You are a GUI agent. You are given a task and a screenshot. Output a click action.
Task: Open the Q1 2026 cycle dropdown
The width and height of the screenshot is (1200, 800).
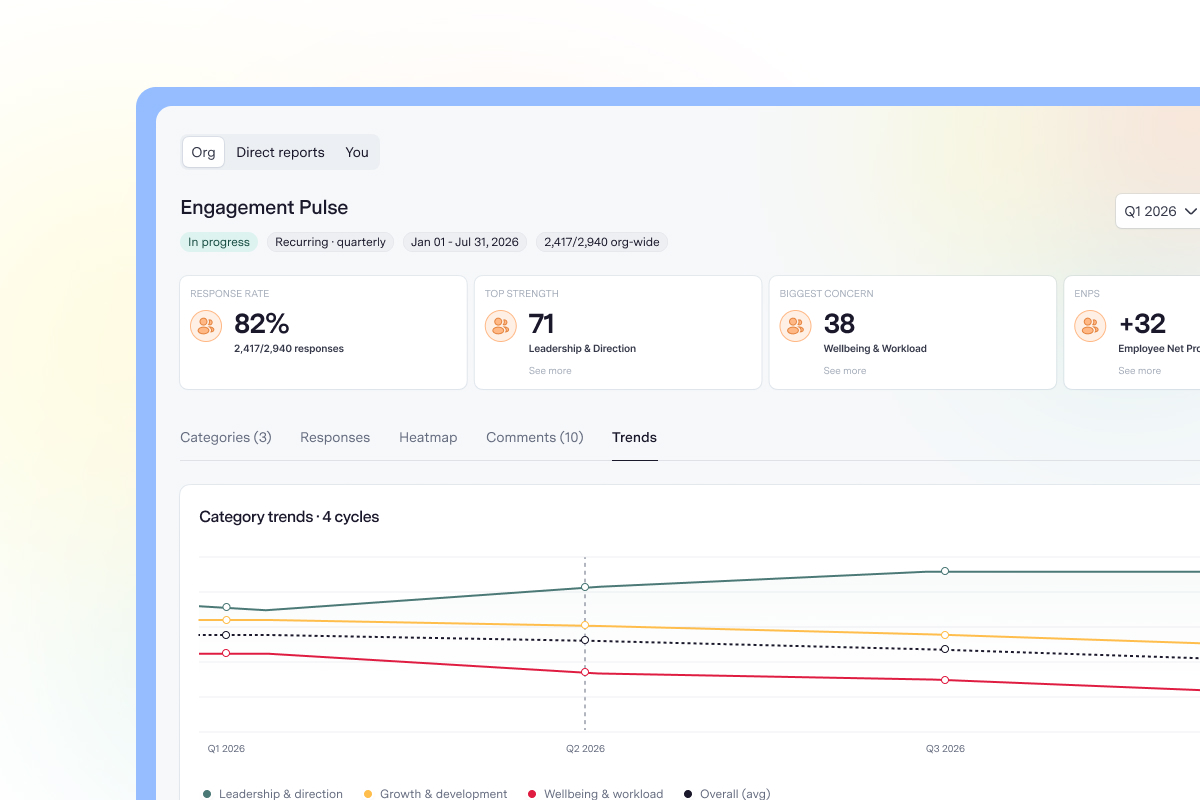(1160, 211)
